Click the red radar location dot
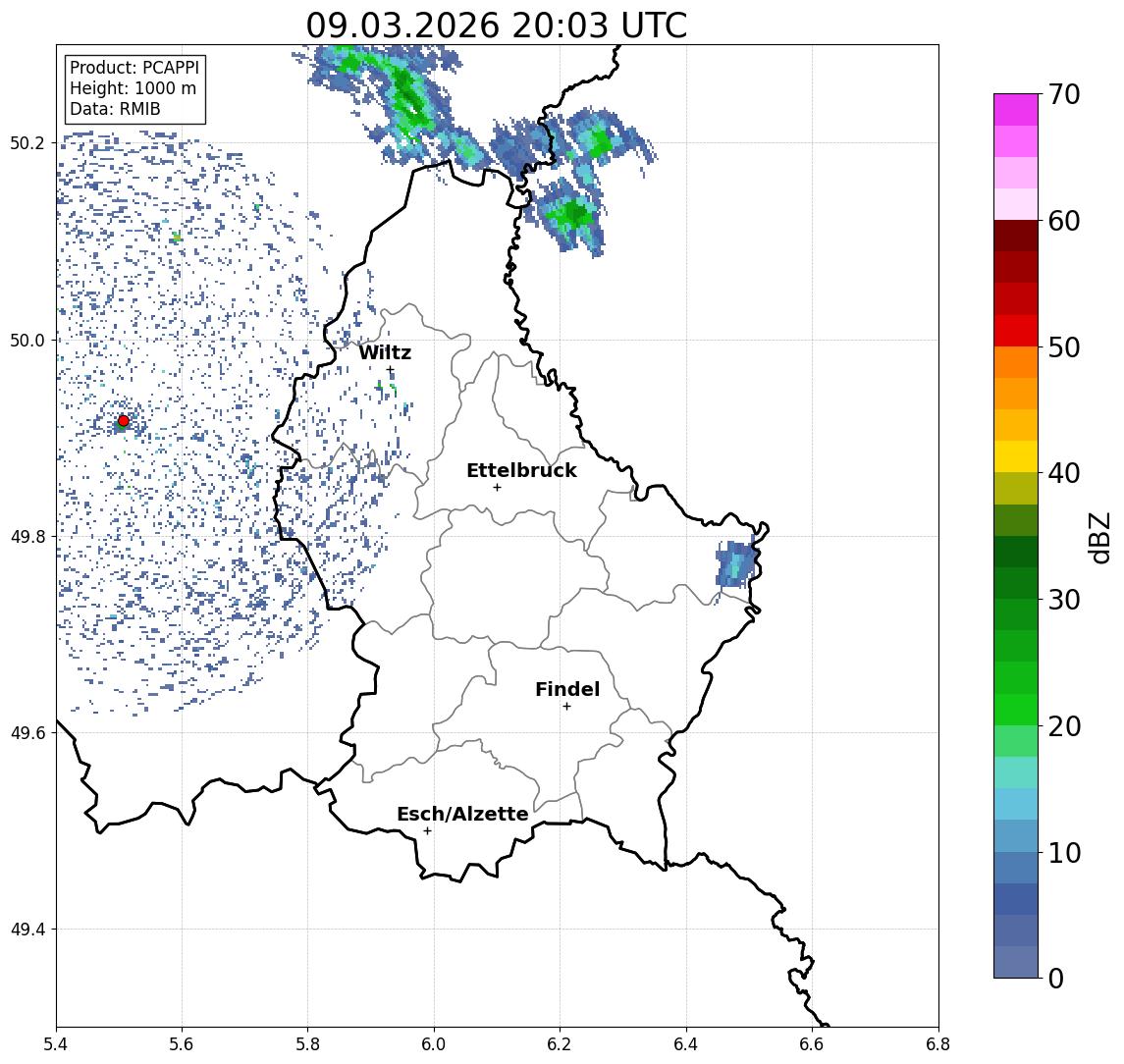This screenshot has height=1064, width=1124. coord(124,421)
